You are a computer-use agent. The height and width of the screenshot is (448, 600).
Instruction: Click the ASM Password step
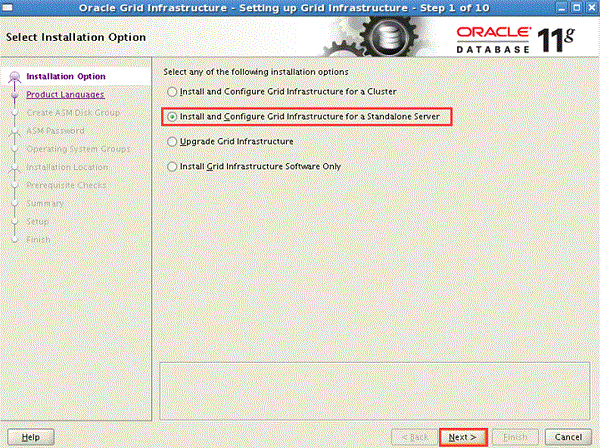tap(55, 131)
